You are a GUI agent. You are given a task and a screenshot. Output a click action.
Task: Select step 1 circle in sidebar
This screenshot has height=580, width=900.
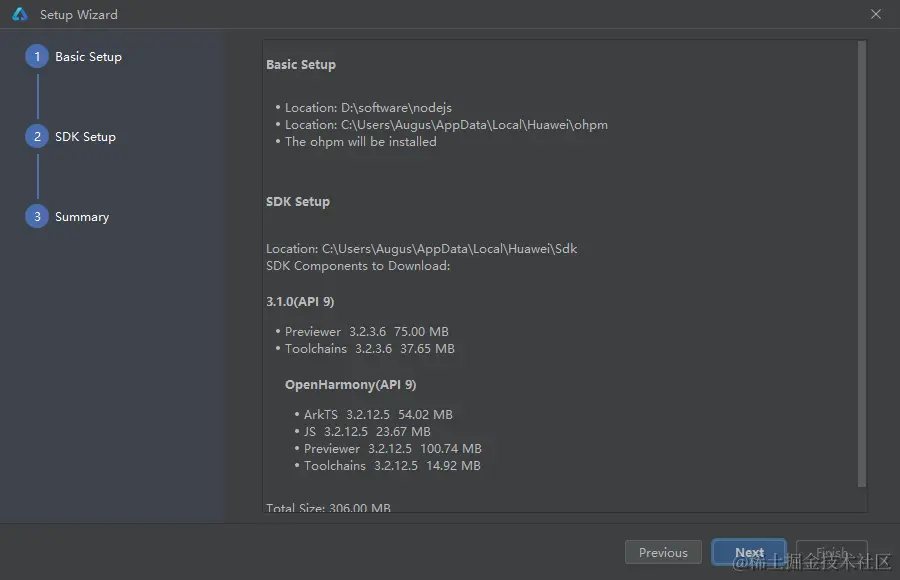tap(37, 56)
